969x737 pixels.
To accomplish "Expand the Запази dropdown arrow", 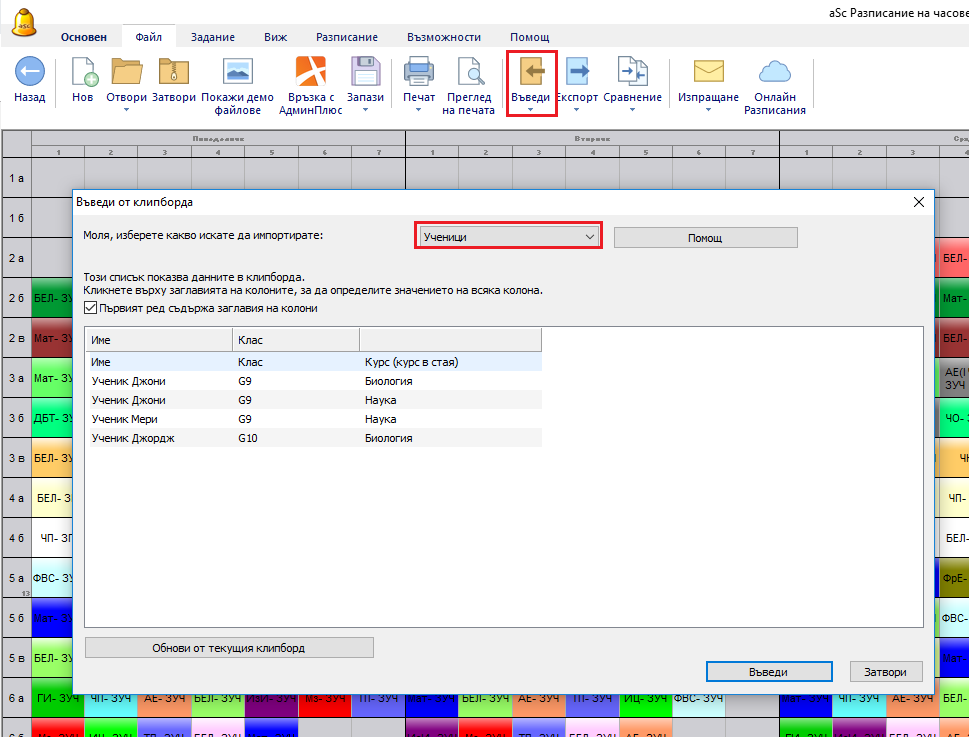I will 365,110.
